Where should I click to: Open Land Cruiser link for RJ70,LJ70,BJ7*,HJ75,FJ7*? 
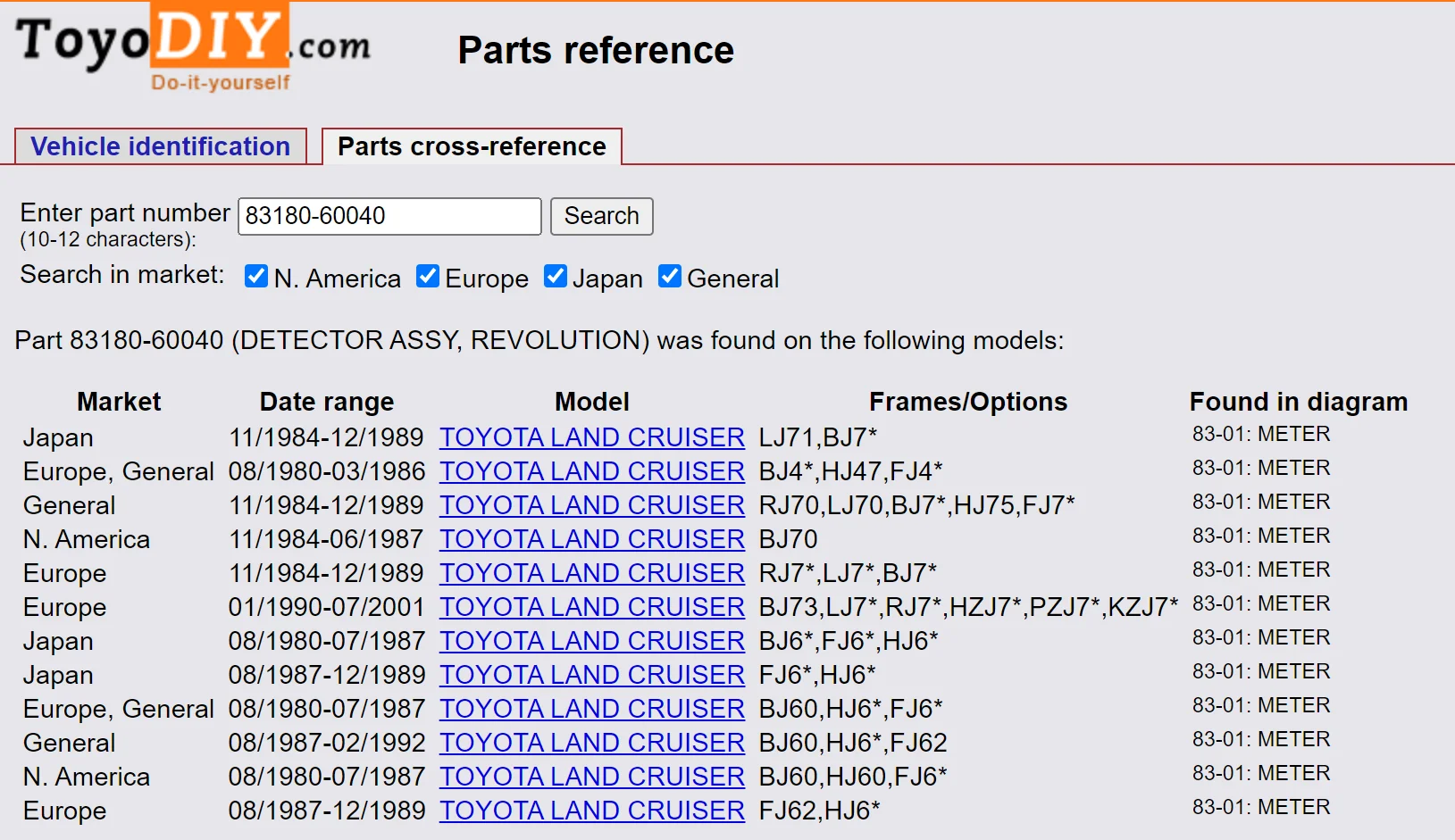tap(591, 505)
